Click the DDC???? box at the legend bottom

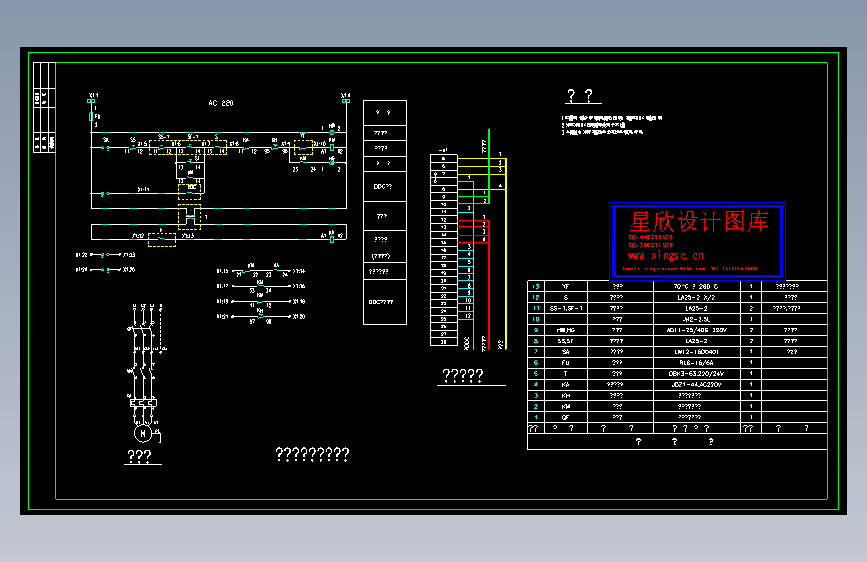(x=385, y=302)
